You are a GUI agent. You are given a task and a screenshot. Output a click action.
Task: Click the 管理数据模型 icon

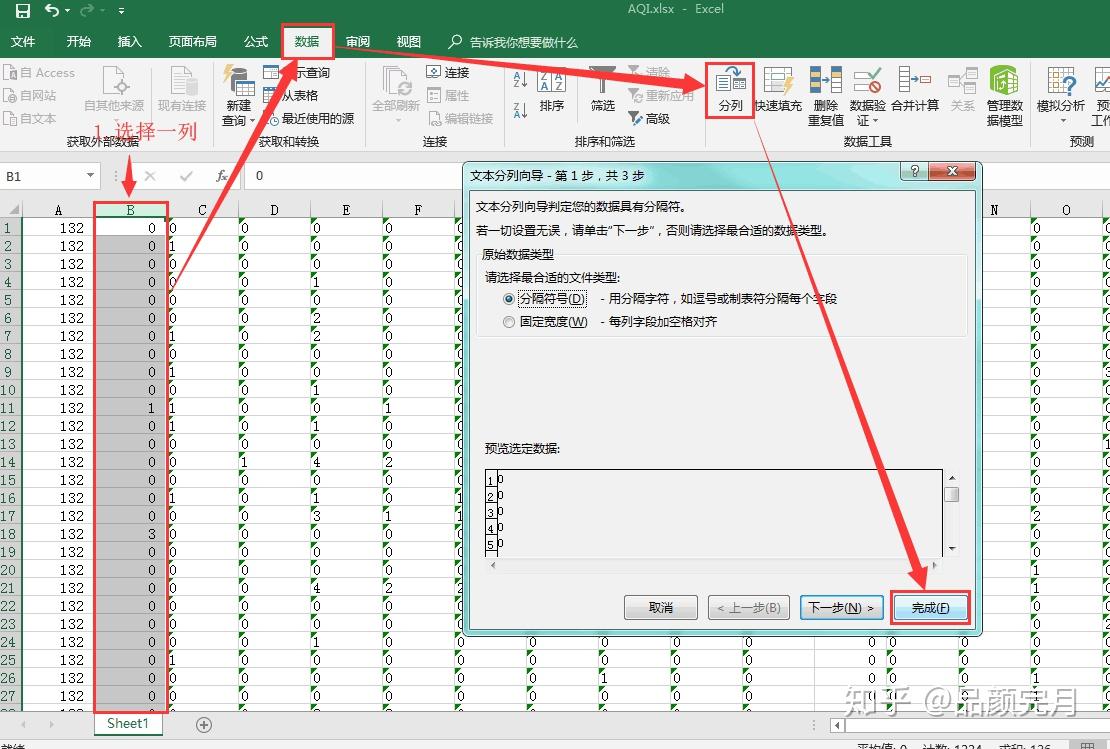(1005, 96)
